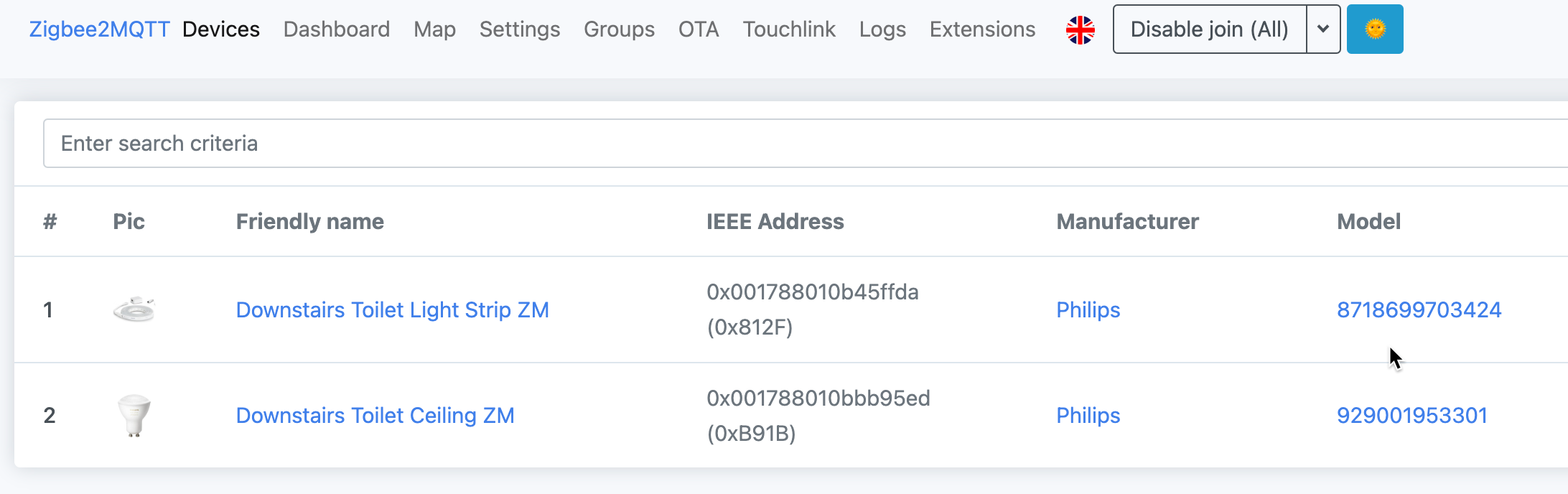Open the Settings page

(519, 29)
